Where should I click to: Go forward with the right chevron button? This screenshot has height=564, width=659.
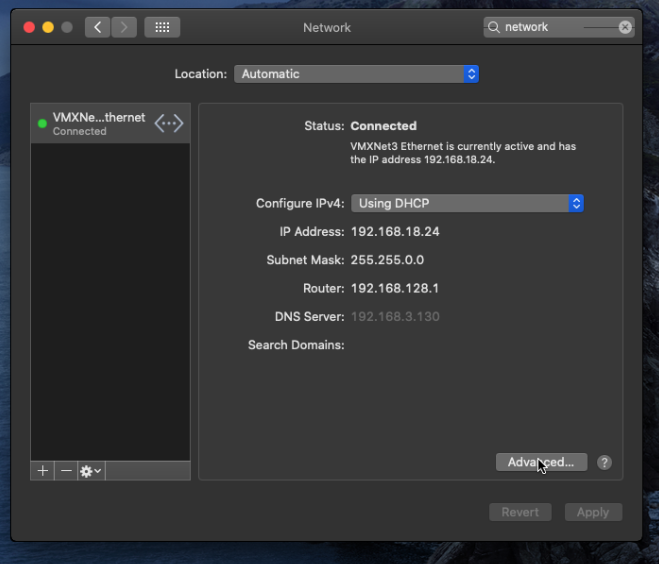pos(124,27)
